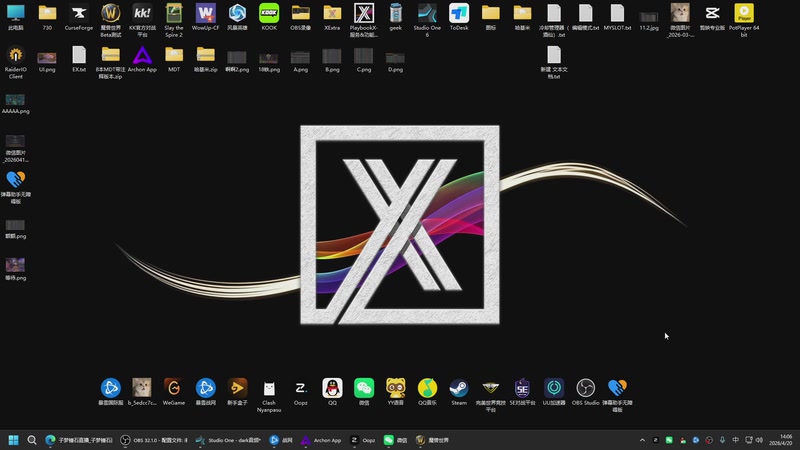Launch the green KOOK app icon

[x=269, y=17]
